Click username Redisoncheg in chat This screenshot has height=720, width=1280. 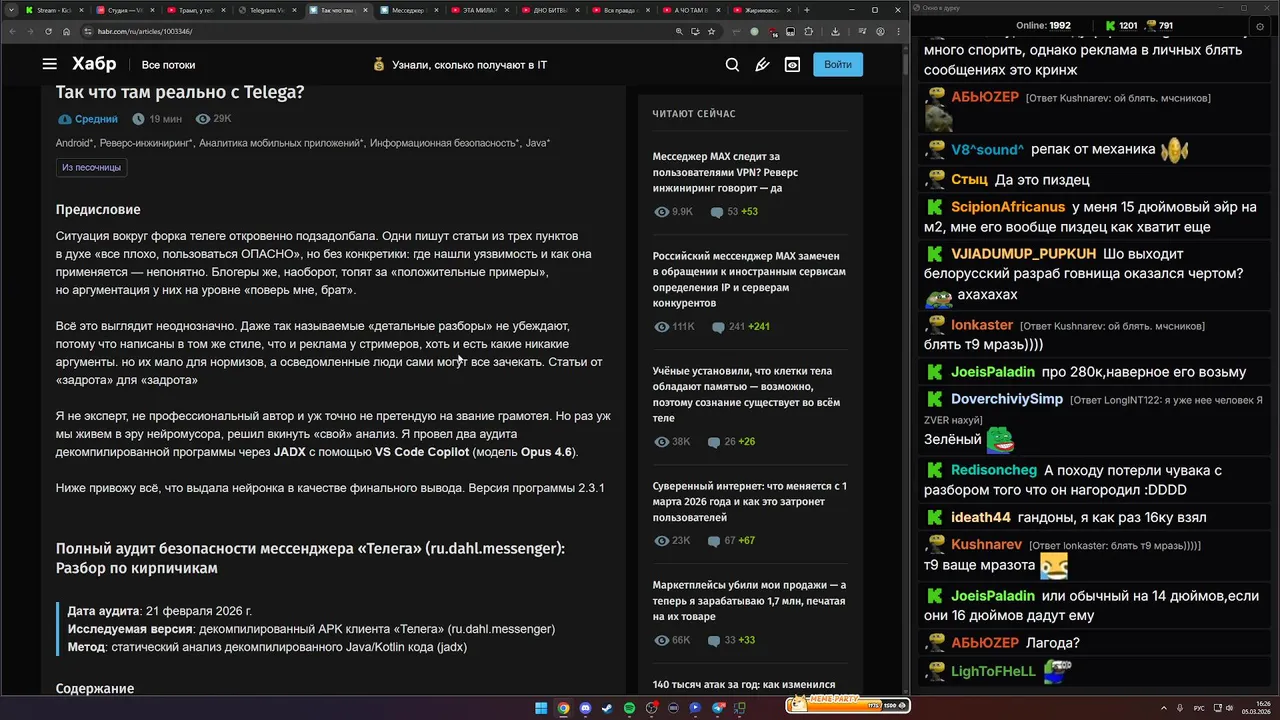(994, 471)
